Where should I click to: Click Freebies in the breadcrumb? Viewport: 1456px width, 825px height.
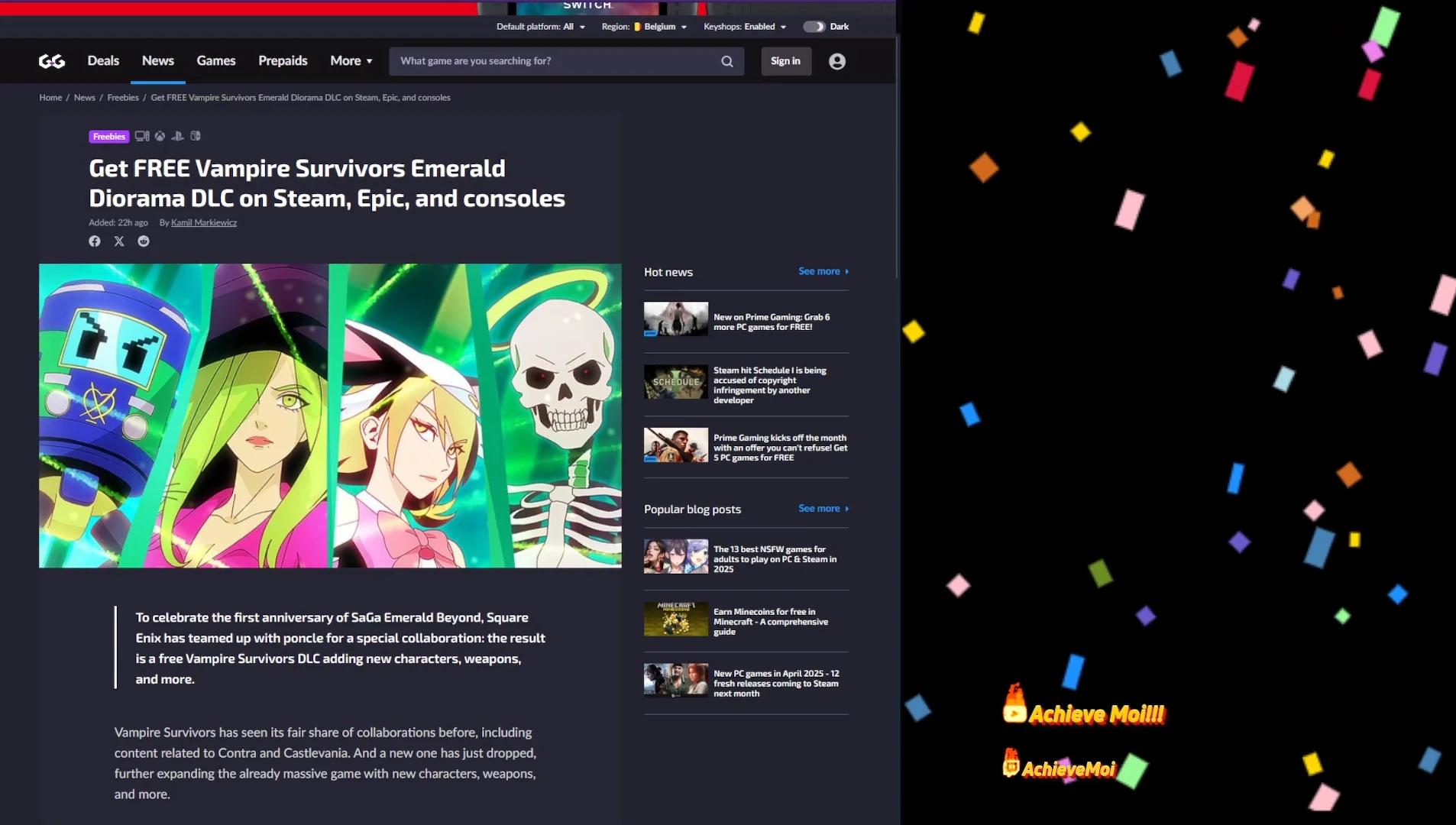[x=123, y=98]
